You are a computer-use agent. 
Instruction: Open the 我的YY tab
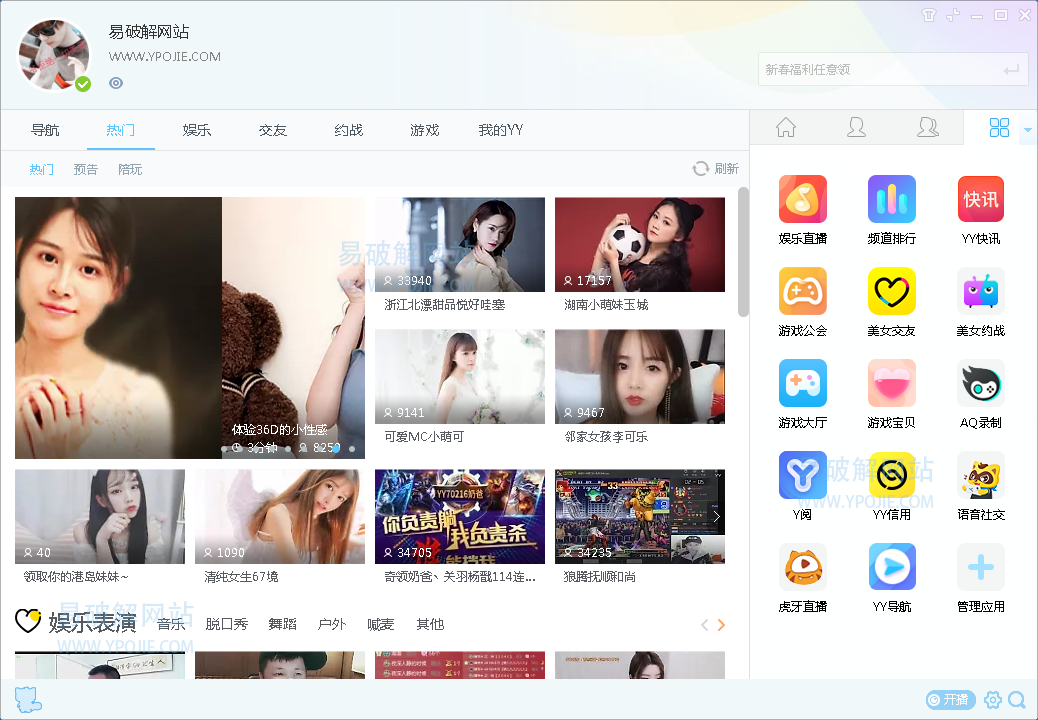tap(500, 130)
